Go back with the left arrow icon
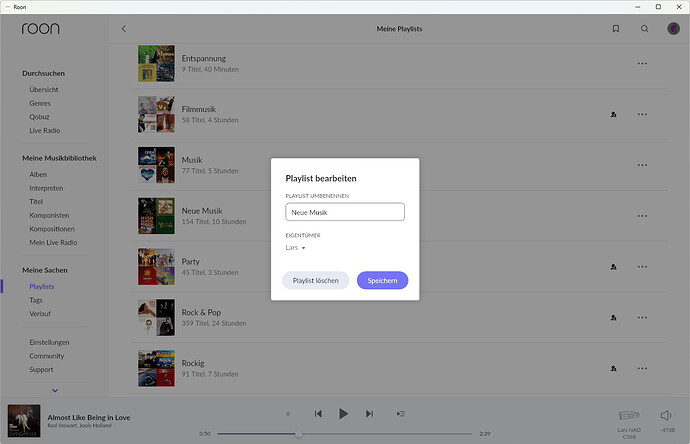This screenshot has width=690, height=444. click(124, 29)
